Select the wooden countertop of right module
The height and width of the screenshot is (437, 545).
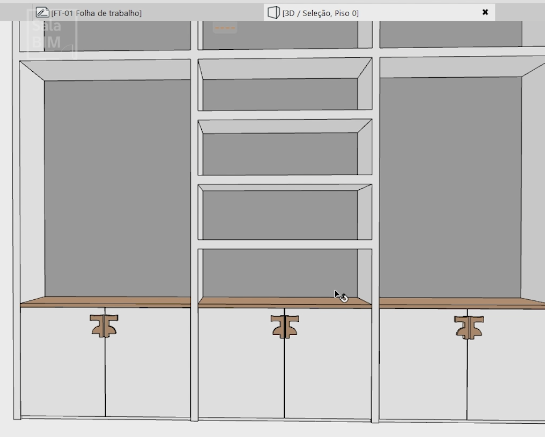click(462, 303)
